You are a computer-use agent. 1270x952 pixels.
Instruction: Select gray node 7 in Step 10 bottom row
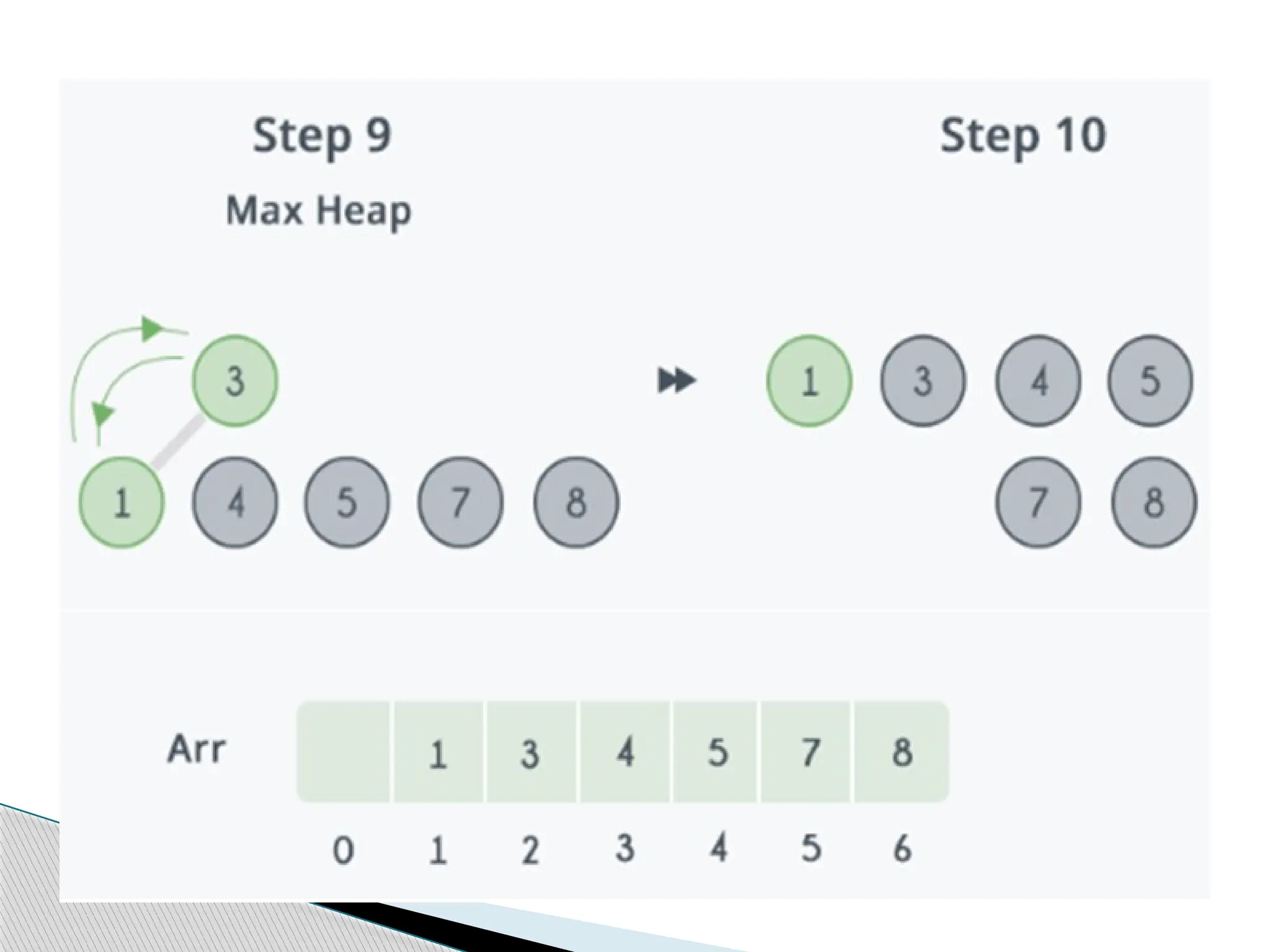[1038, 502]
